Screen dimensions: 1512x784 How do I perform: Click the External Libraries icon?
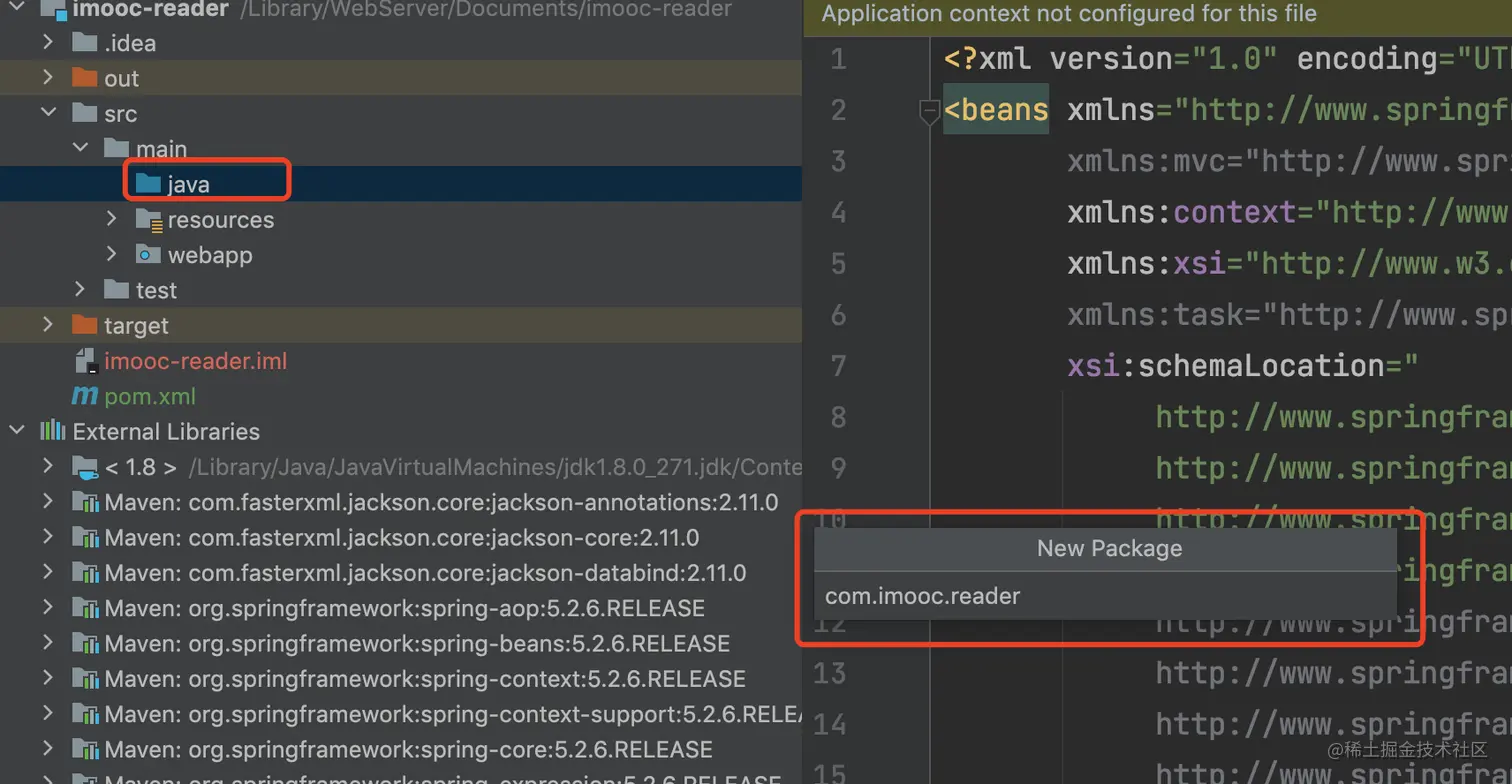(52, 431)
